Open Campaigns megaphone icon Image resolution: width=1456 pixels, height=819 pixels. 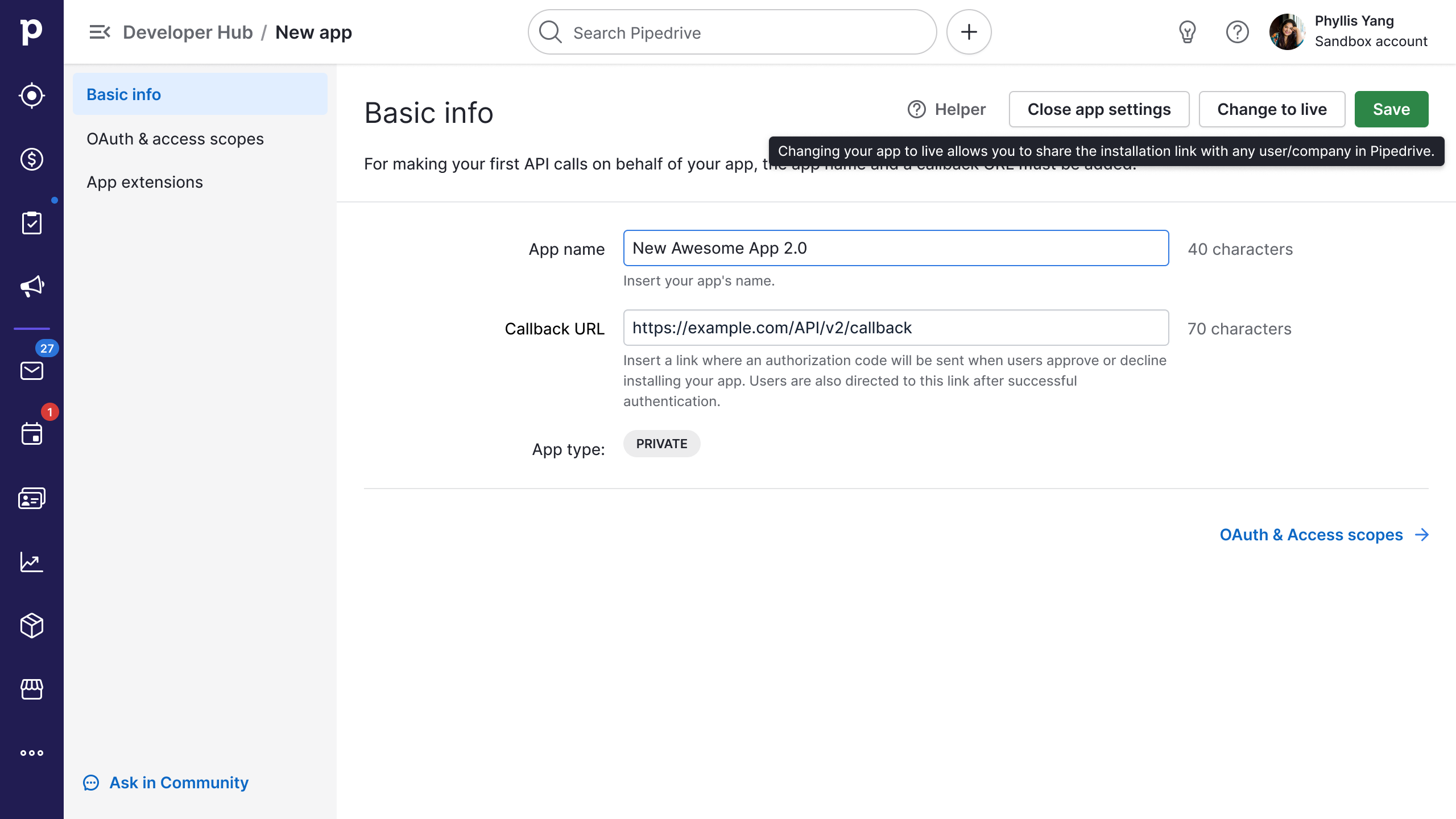(x=32, y=286)
